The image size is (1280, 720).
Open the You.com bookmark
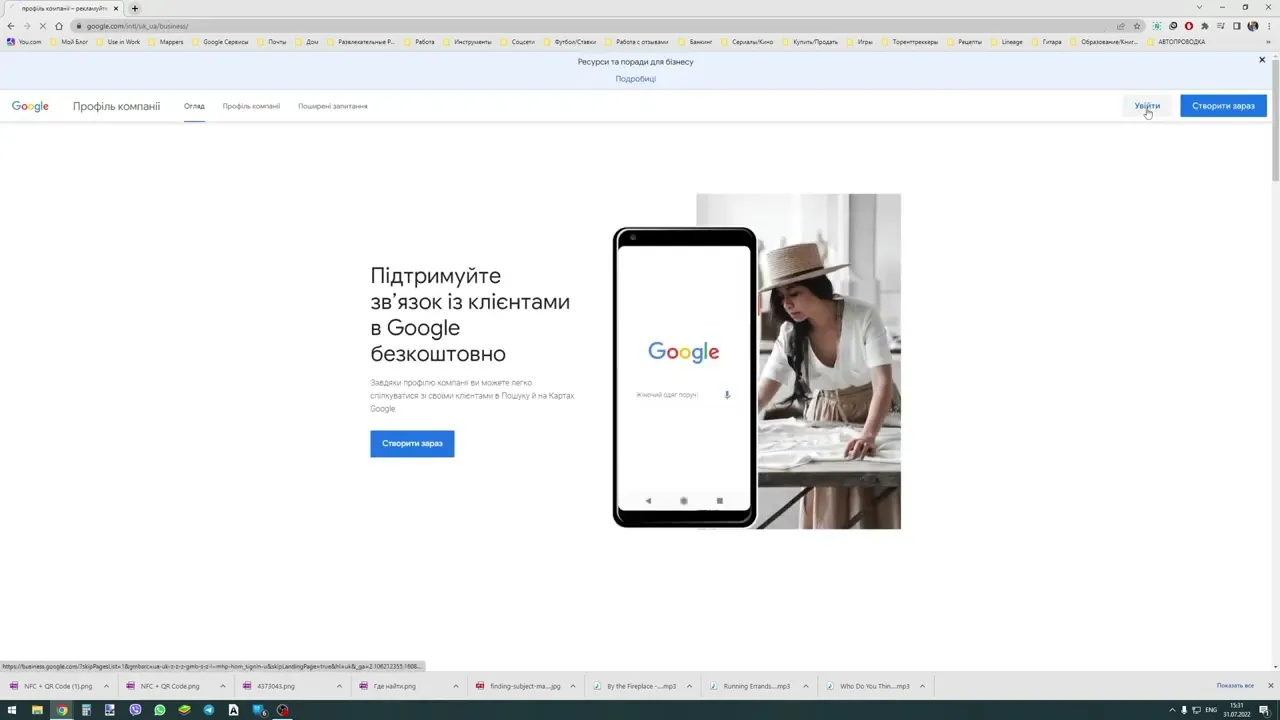pyautogui.click(x=24, y=42)
